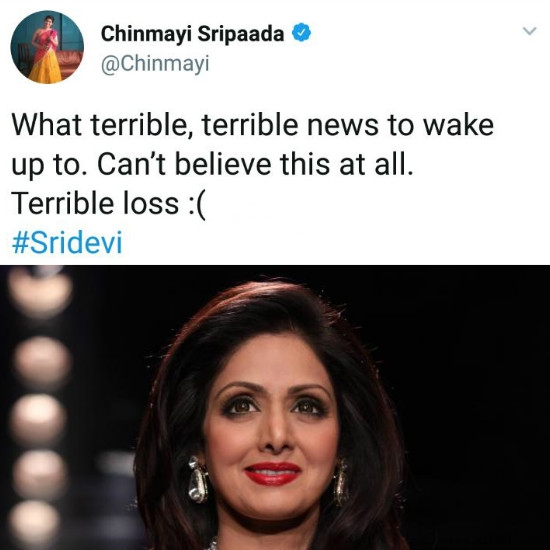Click the yellow skirt in the avatar
550x550 pixels.
[x=45, y=67]
